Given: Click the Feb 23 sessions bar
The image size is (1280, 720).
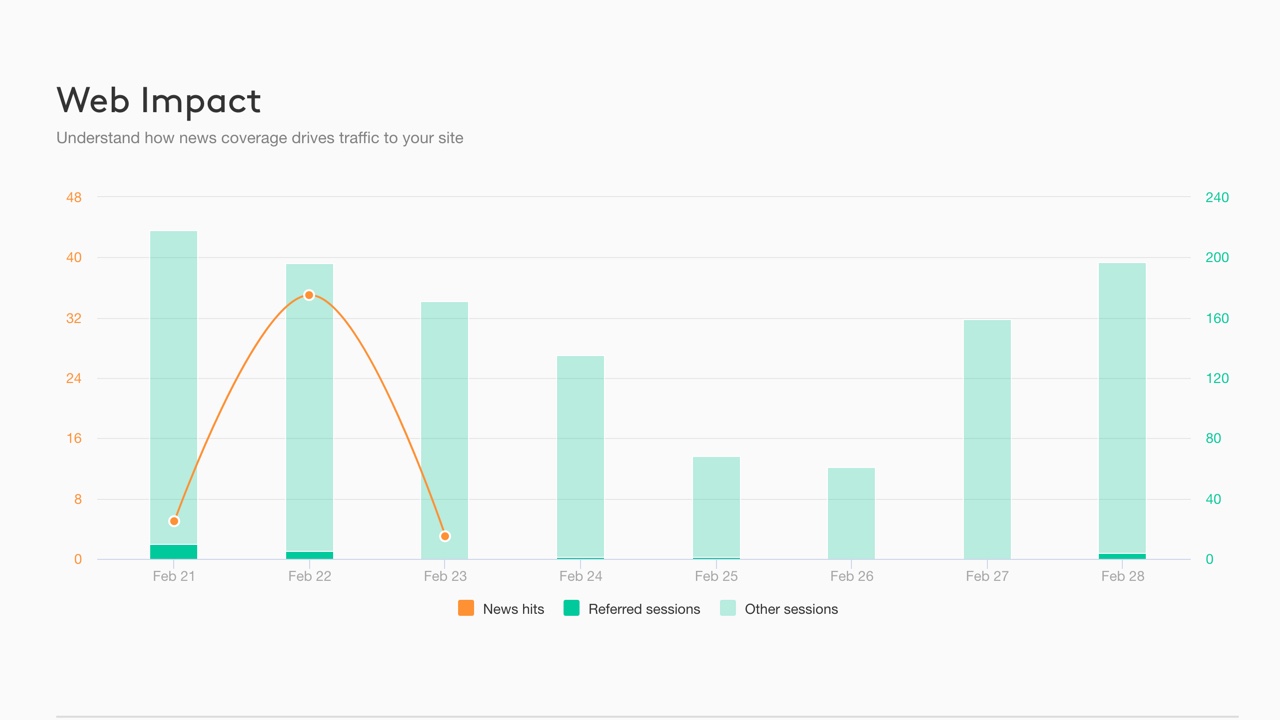Looking at the screenshot, I should (445, 430).
